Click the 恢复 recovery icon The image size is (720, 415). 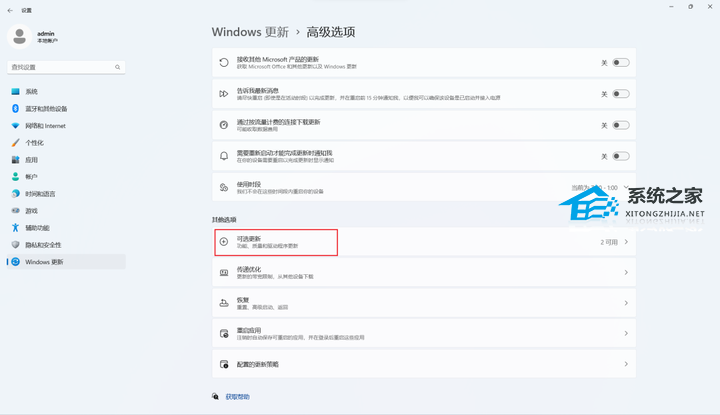point(224,303)
